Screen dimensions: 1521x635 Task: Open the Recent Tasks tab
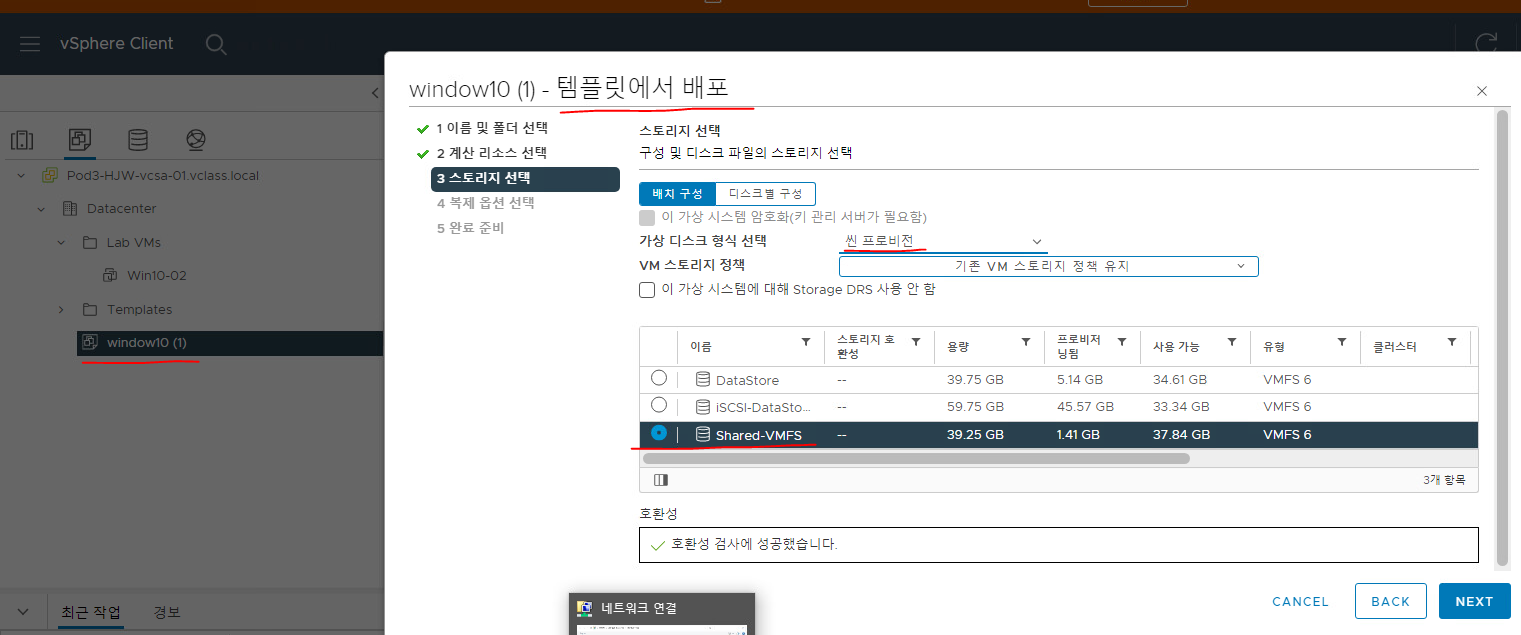click(x=91, y=612)
